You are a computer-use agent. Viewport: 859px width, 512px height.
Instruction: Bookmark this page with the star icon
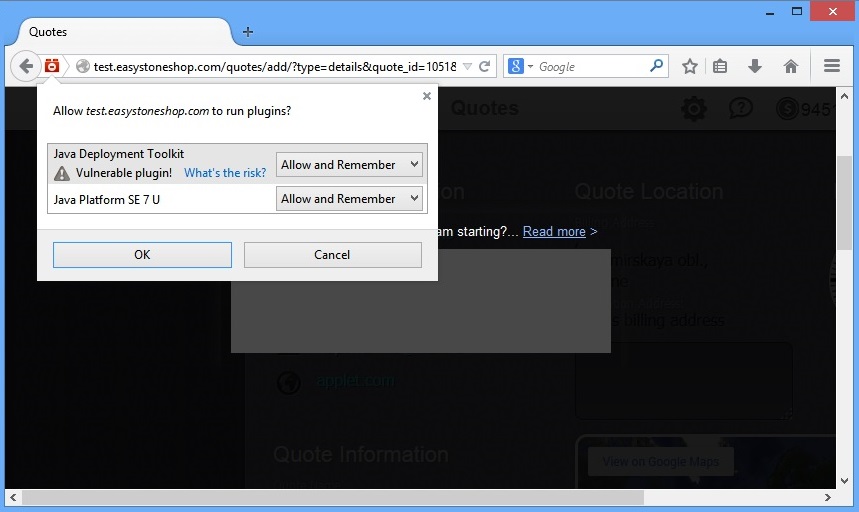689,67
